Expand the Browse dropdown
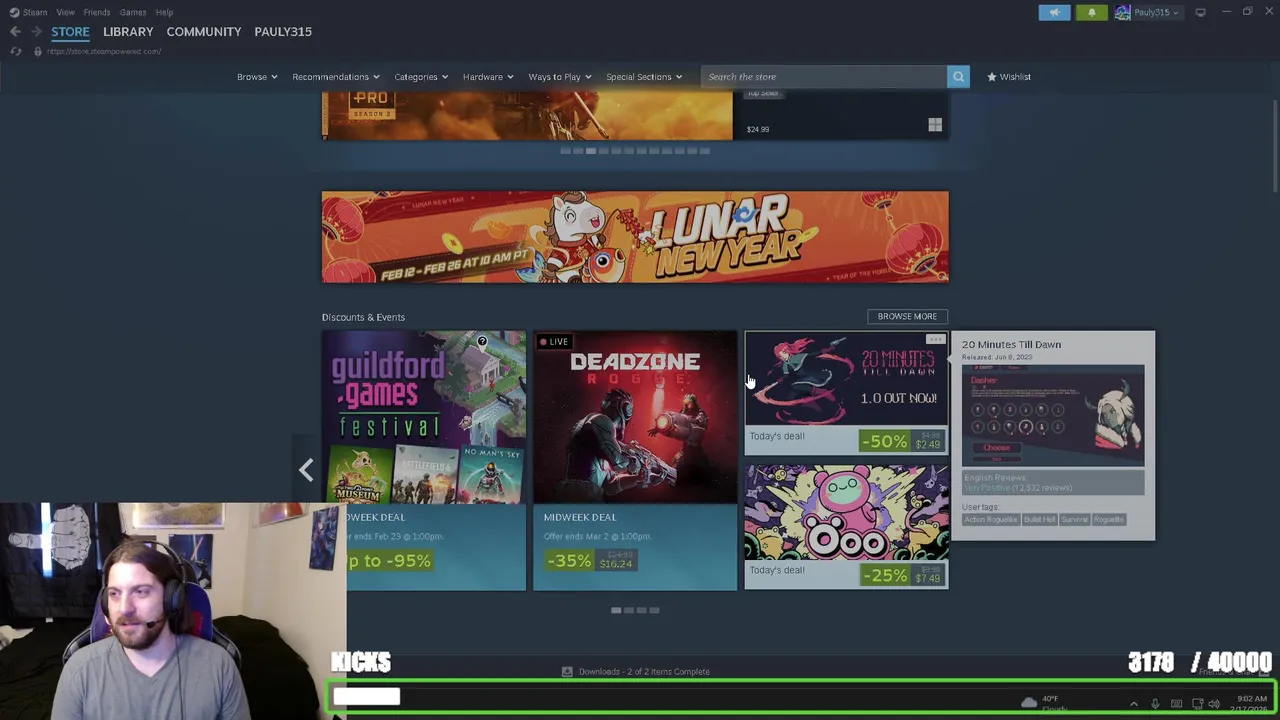Viewport: 1280px width, 720px height. (x=257, y=77)
